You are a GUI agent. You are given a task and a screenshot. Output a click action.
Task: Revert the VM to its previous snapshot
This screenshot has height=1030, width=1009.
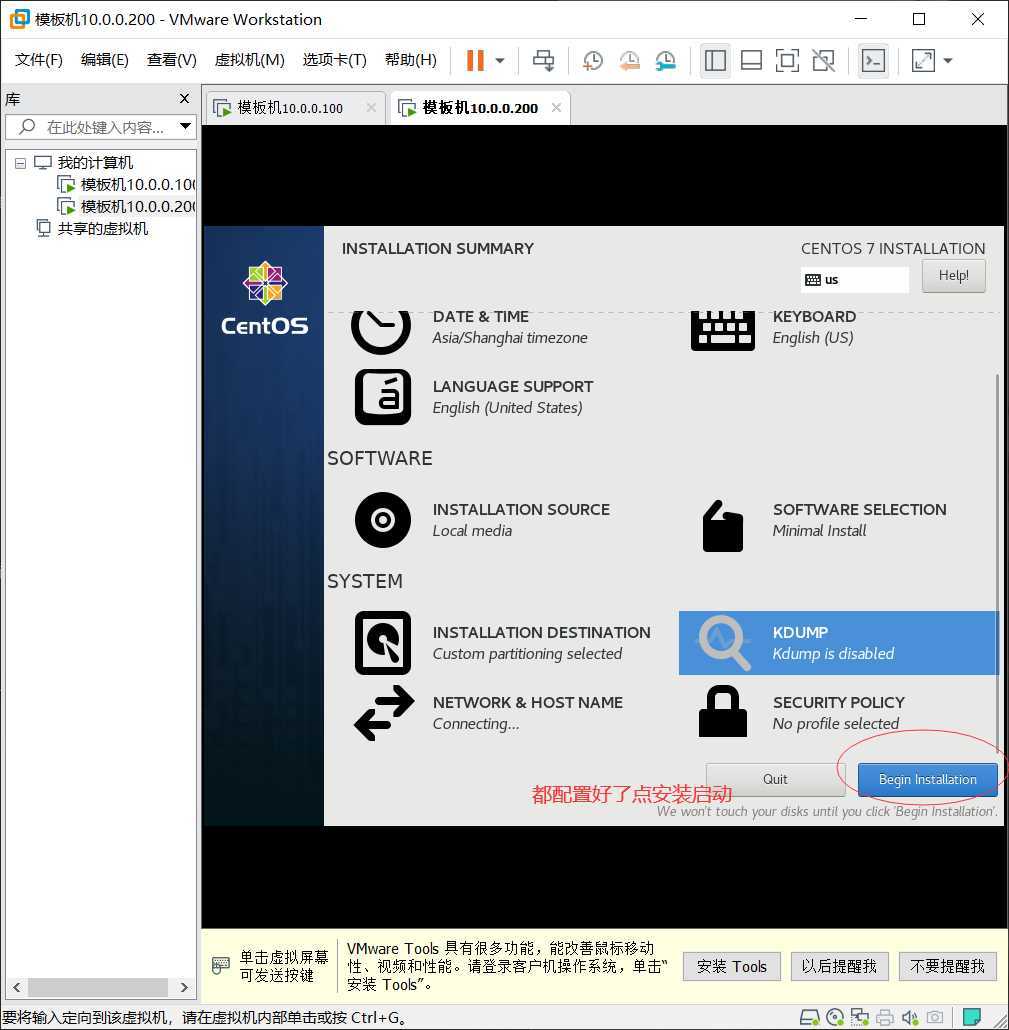click(x=629, y=60)
